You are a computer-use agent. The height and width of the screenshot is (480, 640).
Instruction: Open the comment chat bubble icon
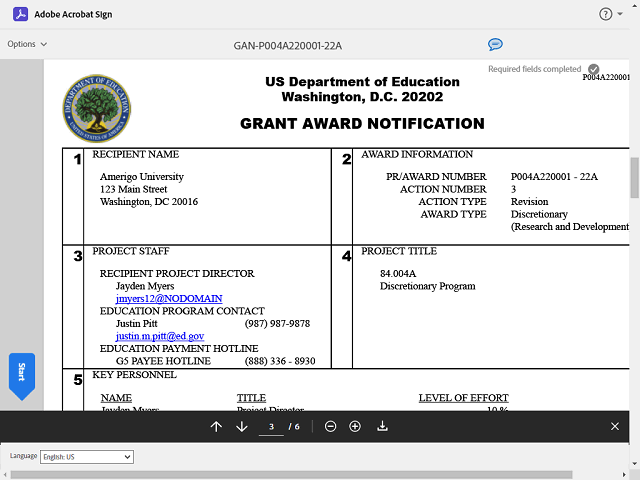coord(495,44)
